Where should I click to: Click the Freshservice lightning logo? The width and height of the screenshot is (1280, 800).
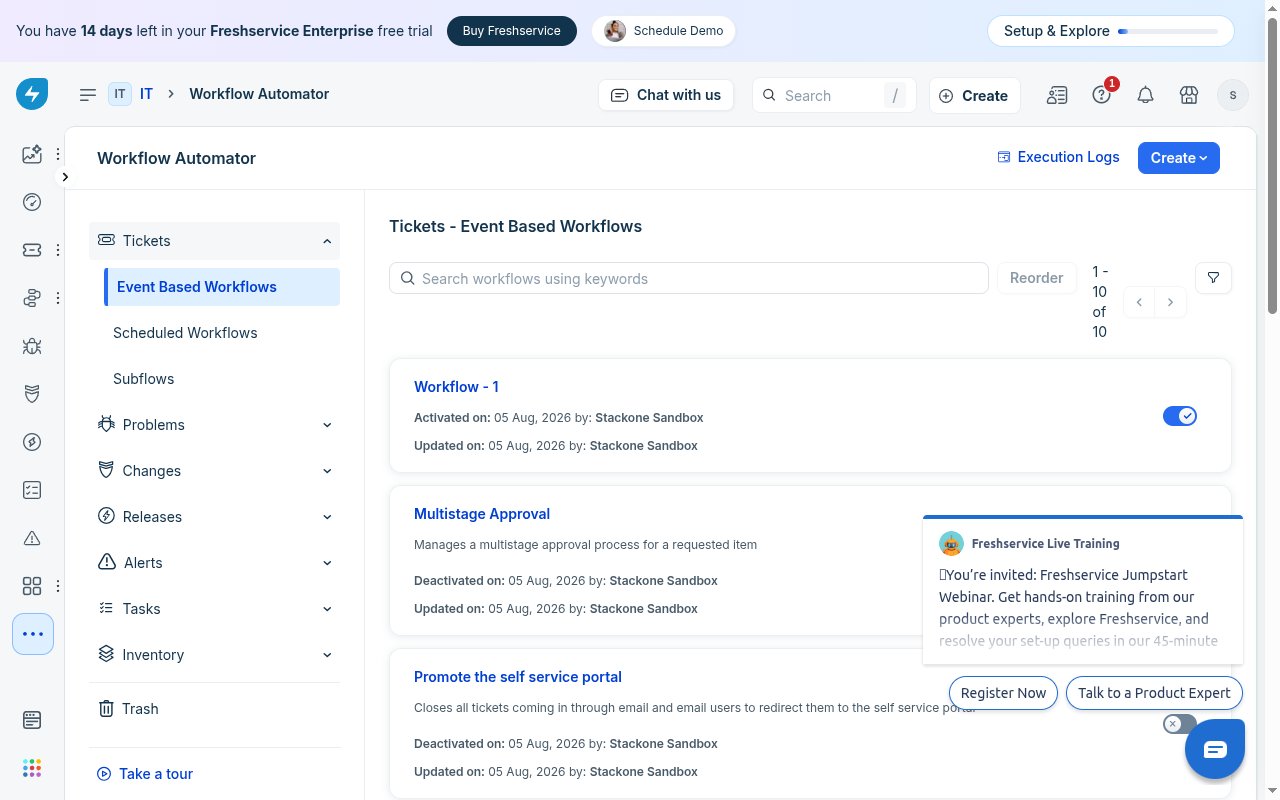[32, 94]
